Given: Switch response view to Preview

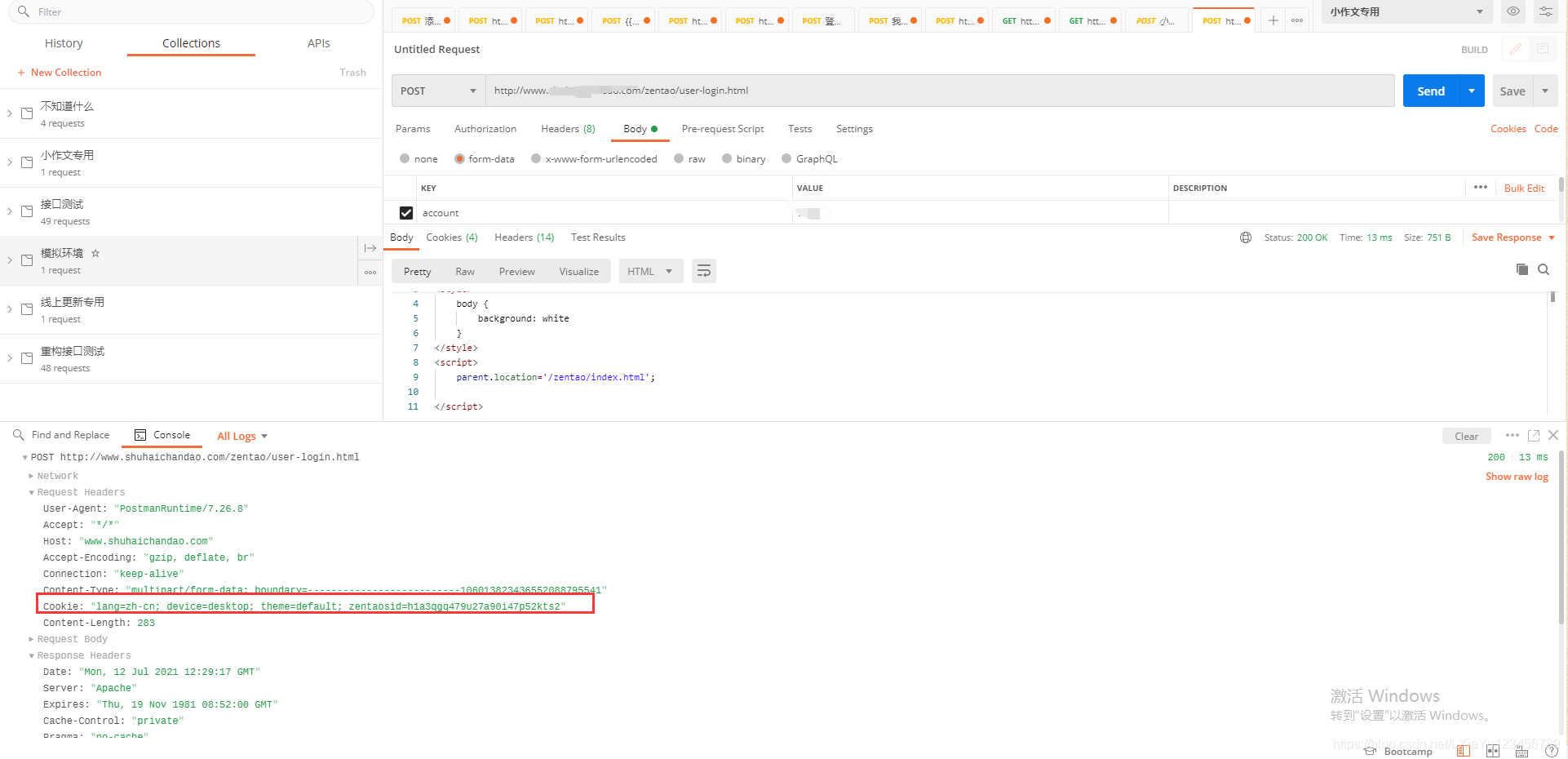Looking at the screenshot, I should (x=517, y=272).
